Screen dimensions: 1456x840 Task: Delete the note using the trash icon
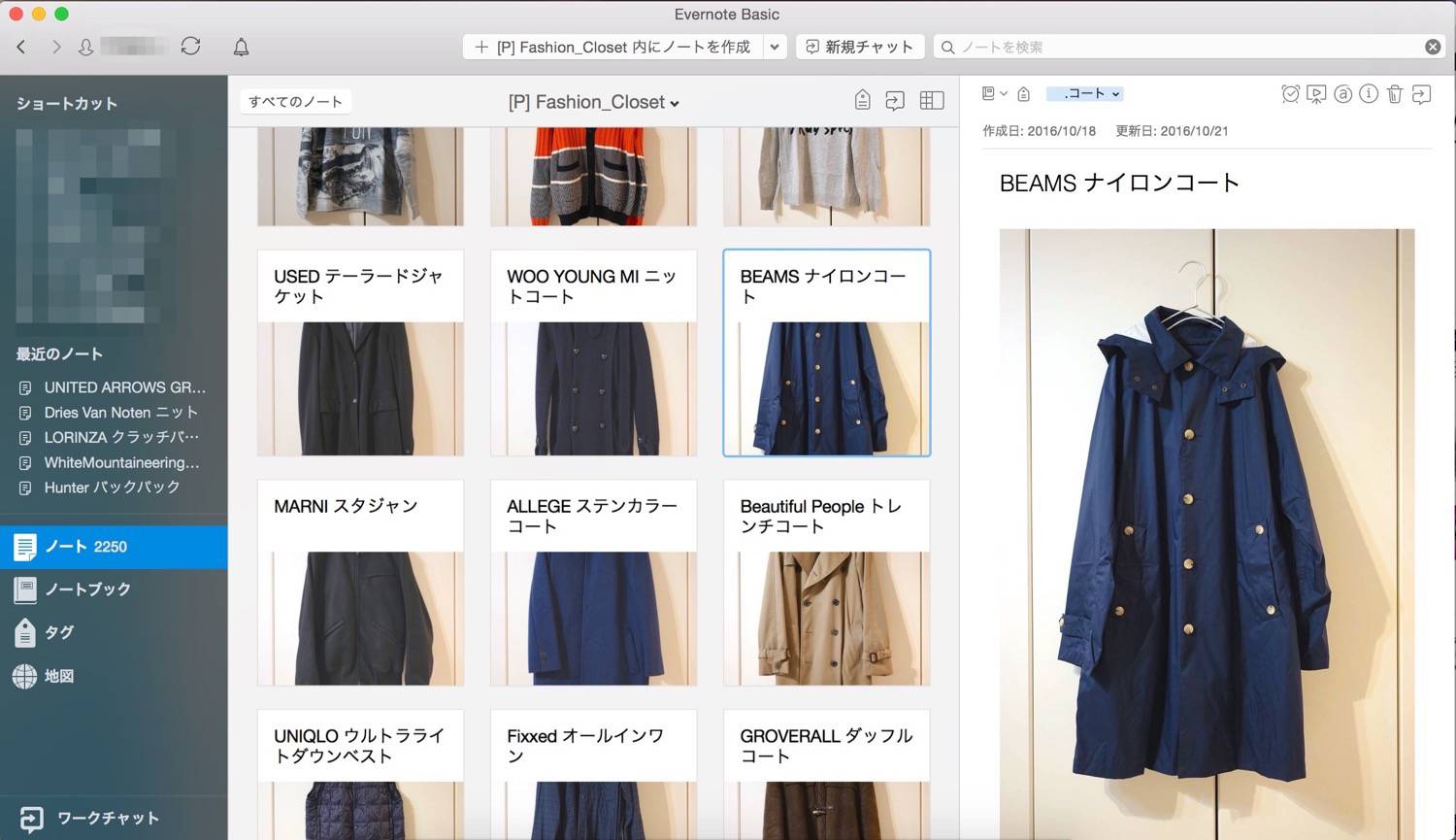(1395, 94)
